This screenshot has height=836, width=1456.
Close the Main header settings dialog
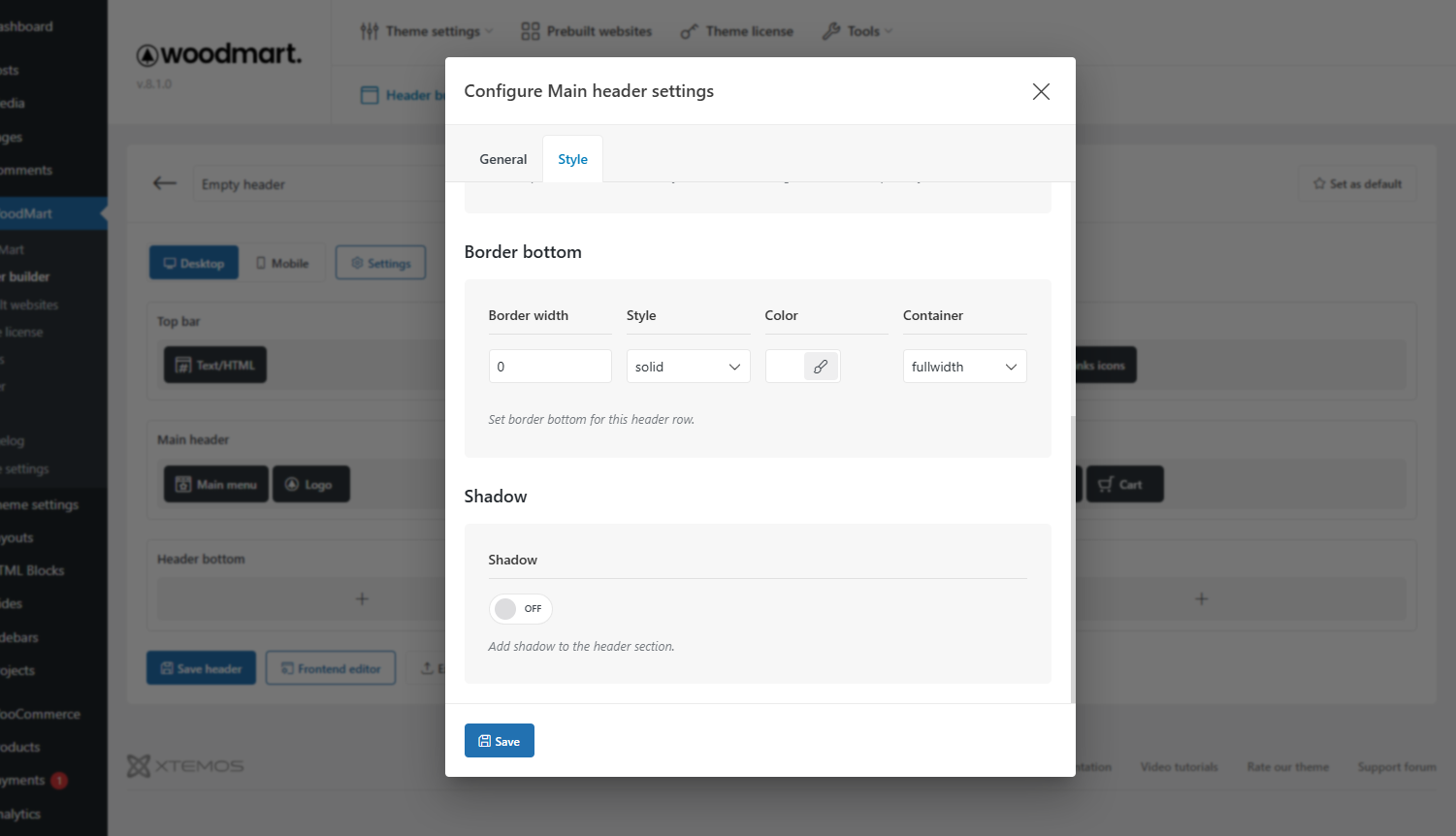1041,91
